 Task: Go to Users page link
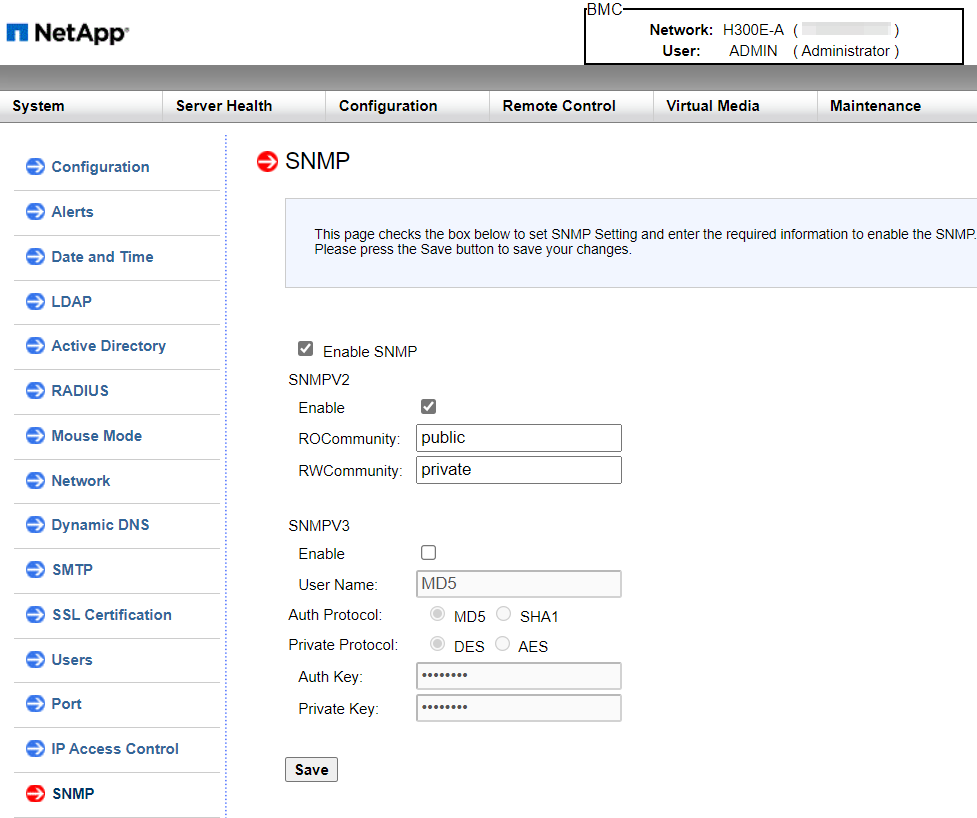72,659
